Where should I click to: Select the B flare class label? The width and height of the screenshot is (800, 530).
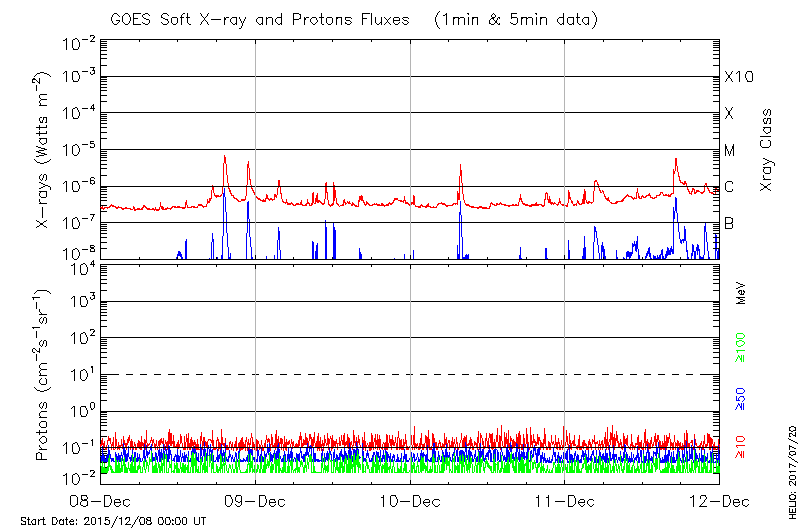pos(730,223)
